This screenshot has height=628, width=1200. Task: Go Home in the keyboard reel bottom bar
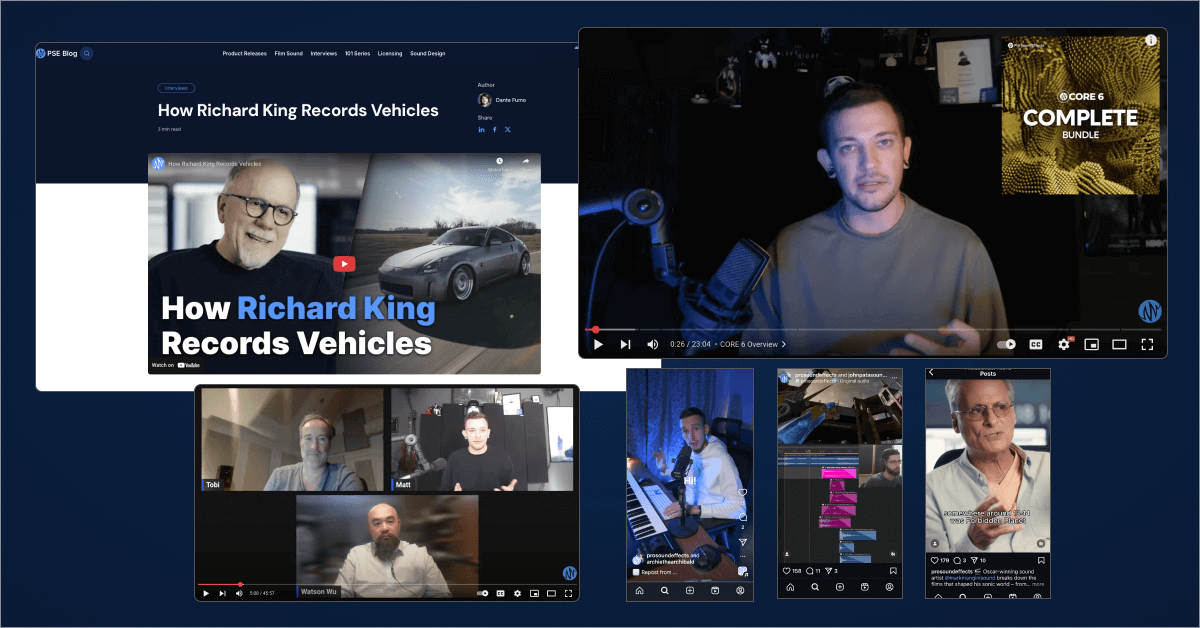click(640, 591)
